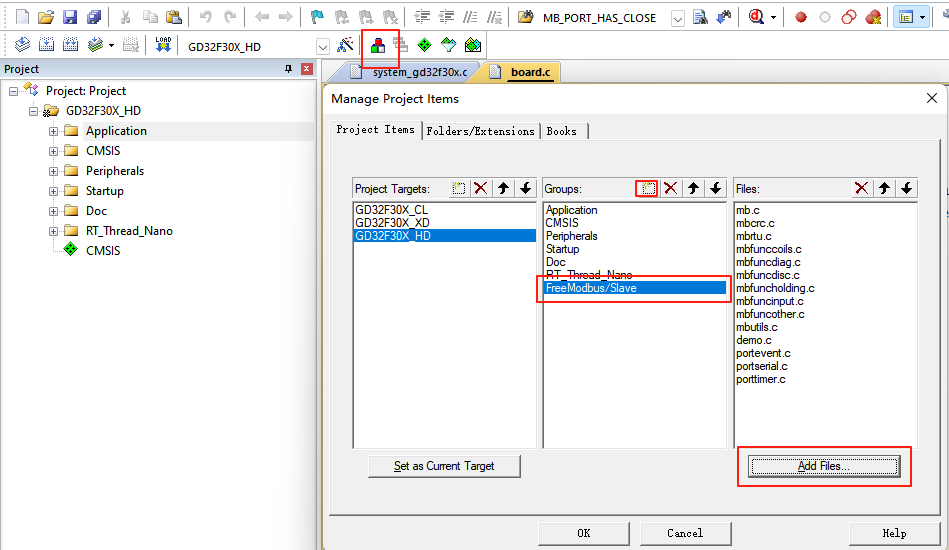Open Manage Run-Time Environment (green diamond)
The width and height of the screenshot is (949, 550).
tap(424, 45)
